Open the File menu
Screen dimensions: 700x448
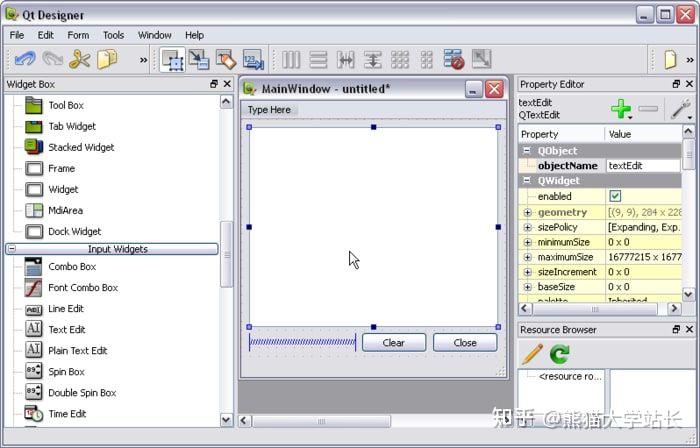pyautogui.click(x=17, y=35)
